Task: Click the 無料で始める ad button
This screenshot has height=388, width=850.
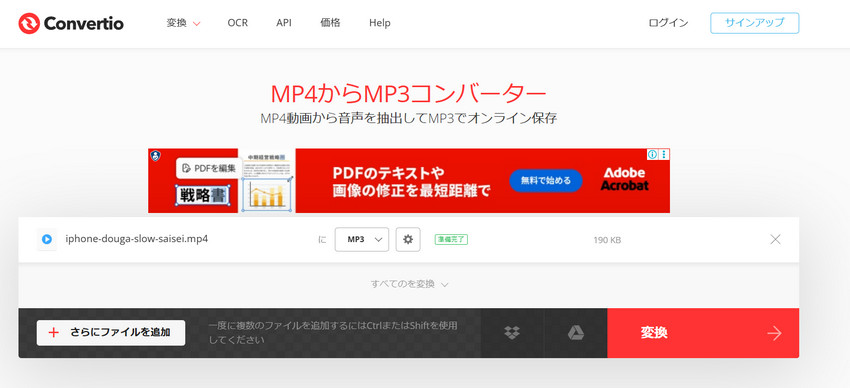Action: click(x=546, y=181)
